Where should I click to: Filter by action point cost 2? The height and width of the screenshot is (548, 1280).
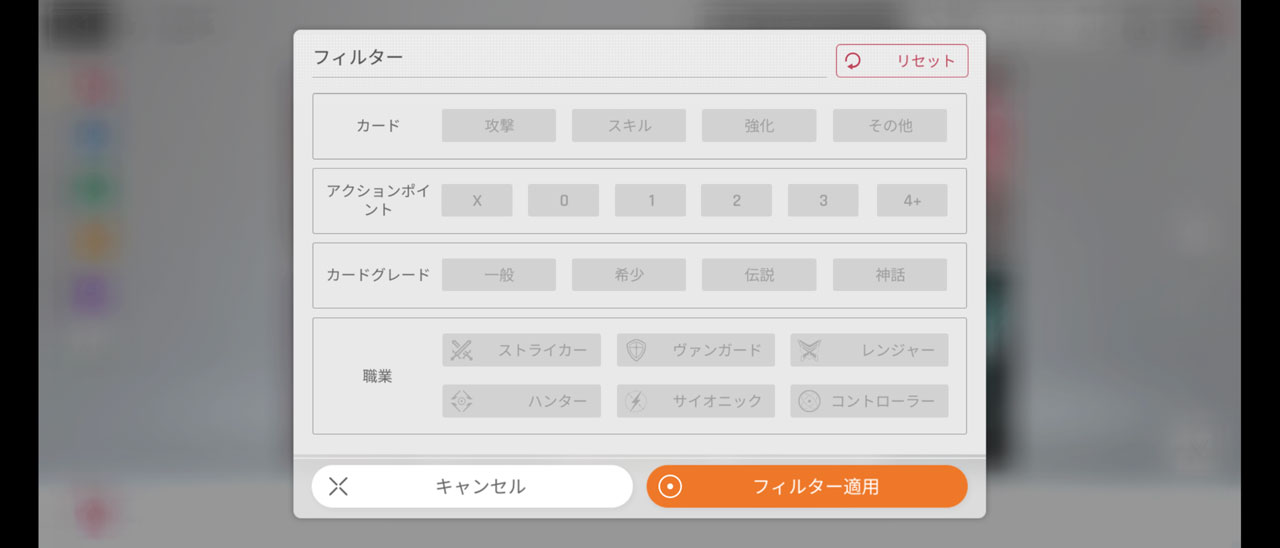tap(736, 201)
